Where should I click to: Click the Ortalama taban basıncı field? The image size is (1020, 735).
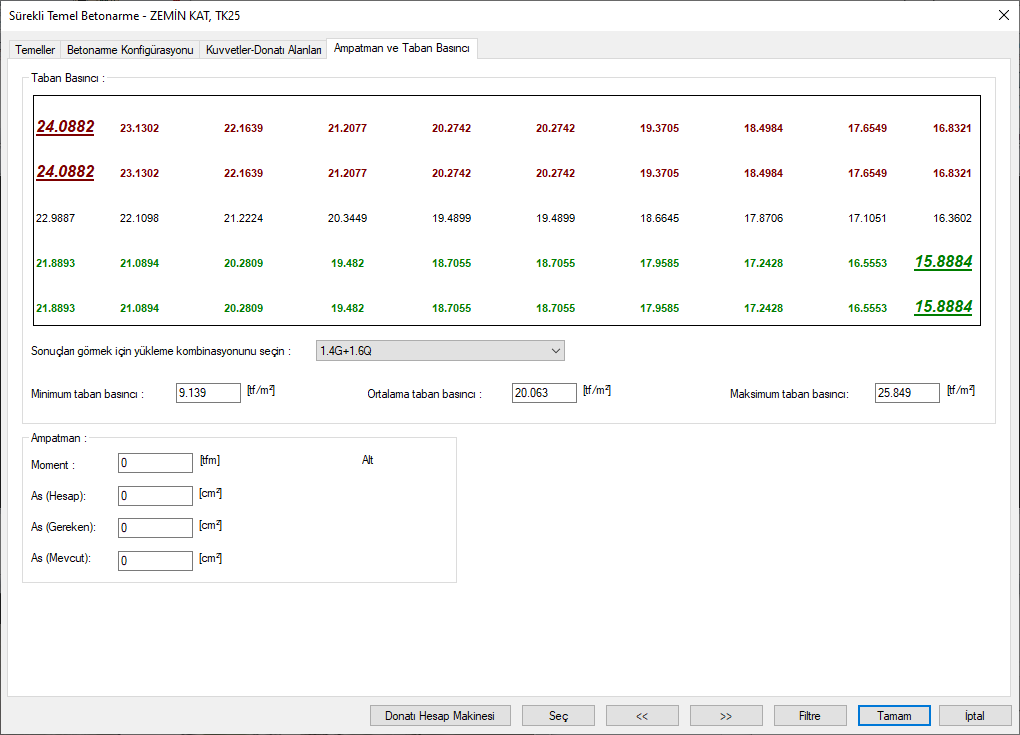(544, 394)
